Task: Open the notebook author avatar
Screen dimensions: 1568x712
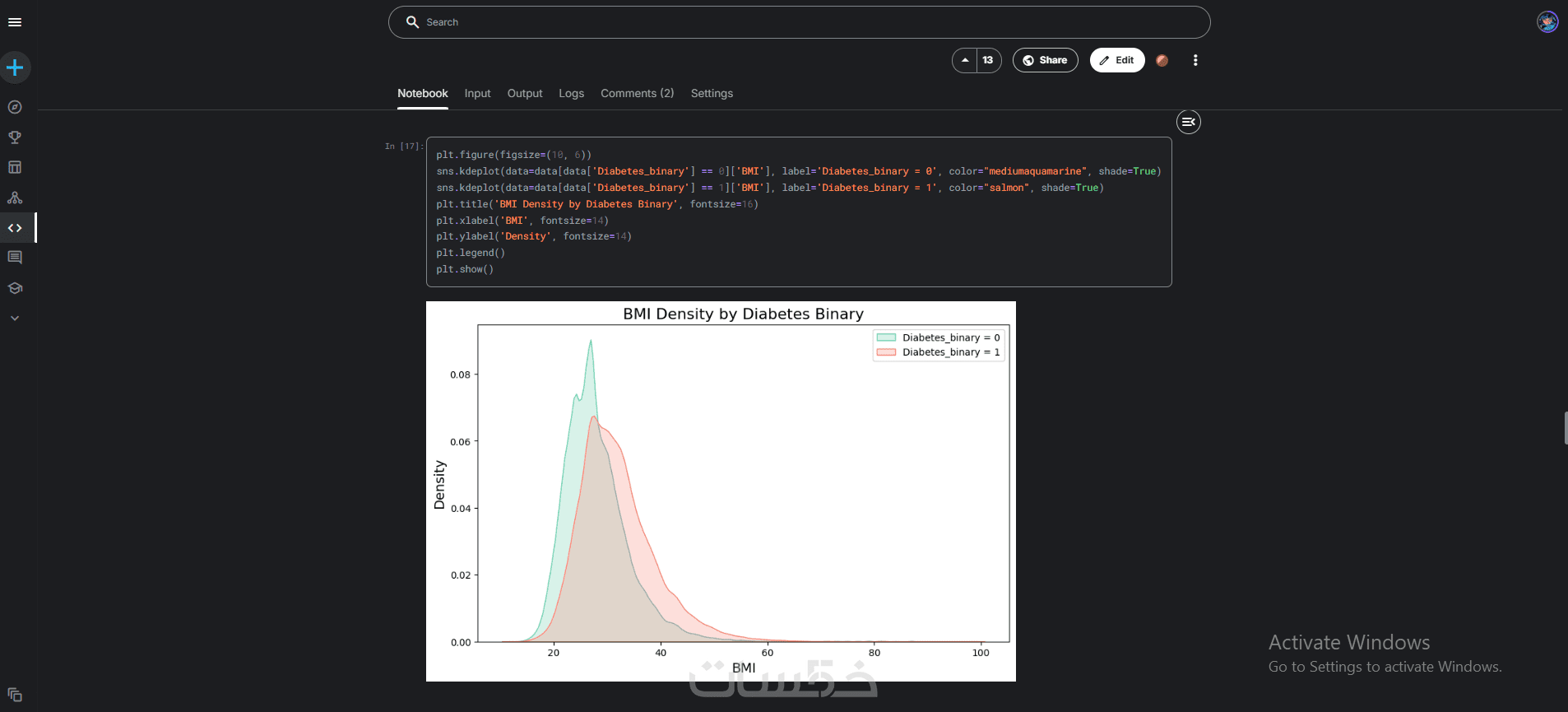Action: tap(1162, 60)
